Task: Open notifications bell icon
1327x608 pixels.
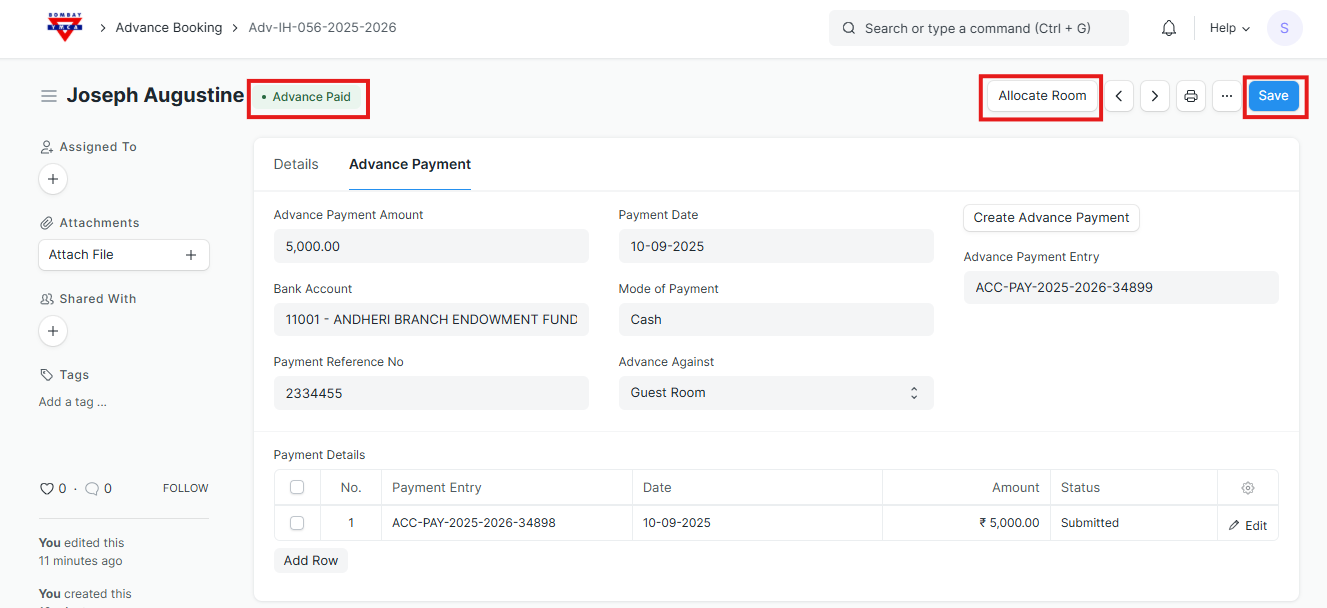Action: coord(1168,28)
